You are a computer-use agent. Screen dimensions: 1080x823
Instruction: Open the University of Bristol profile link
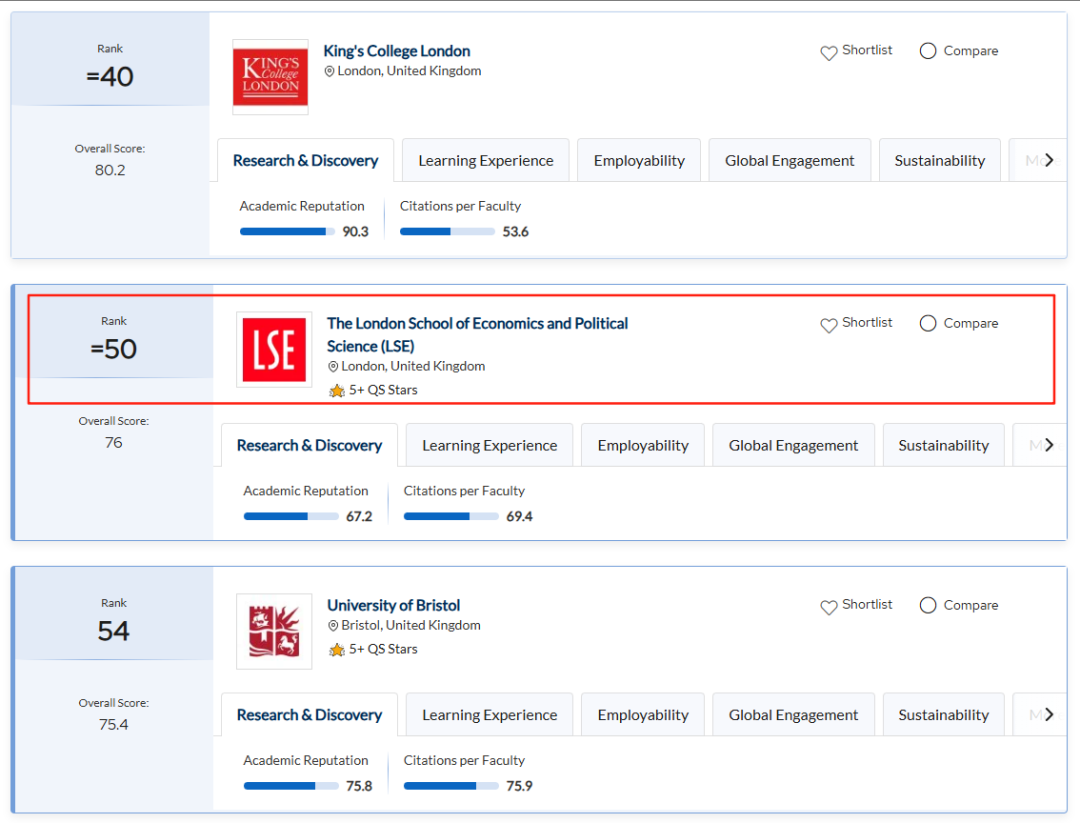pos(393,605)
